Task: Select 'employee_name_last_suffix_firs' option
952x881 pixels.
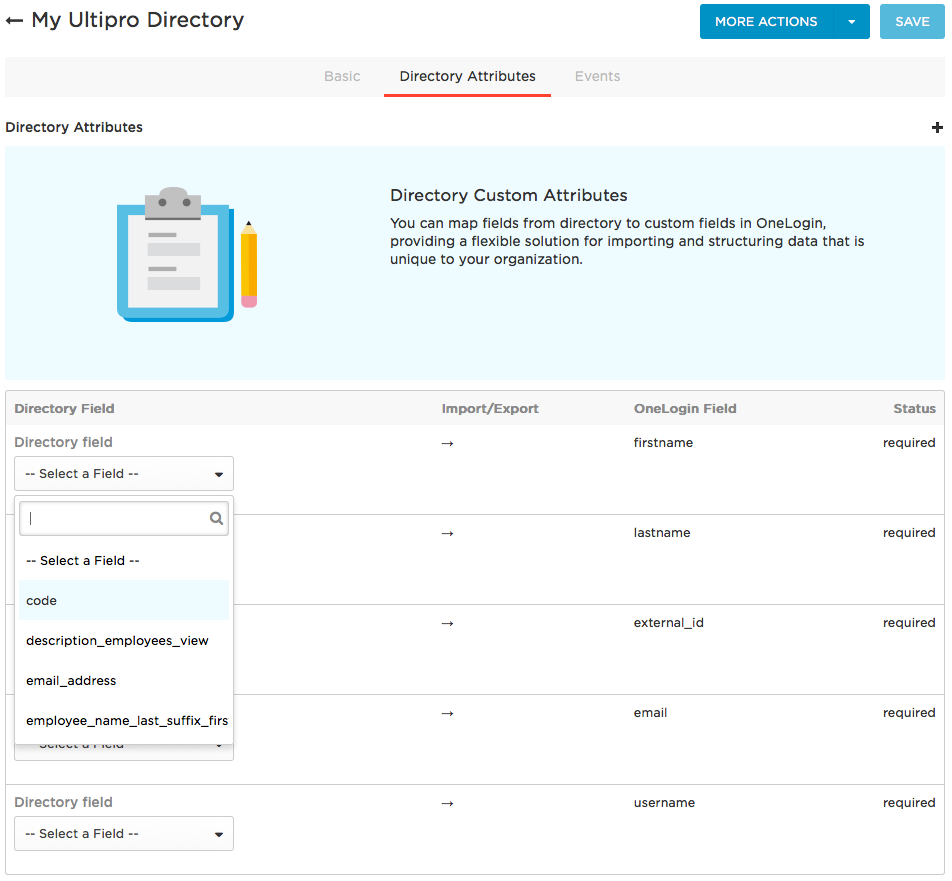Action: (x=124, y=721)
